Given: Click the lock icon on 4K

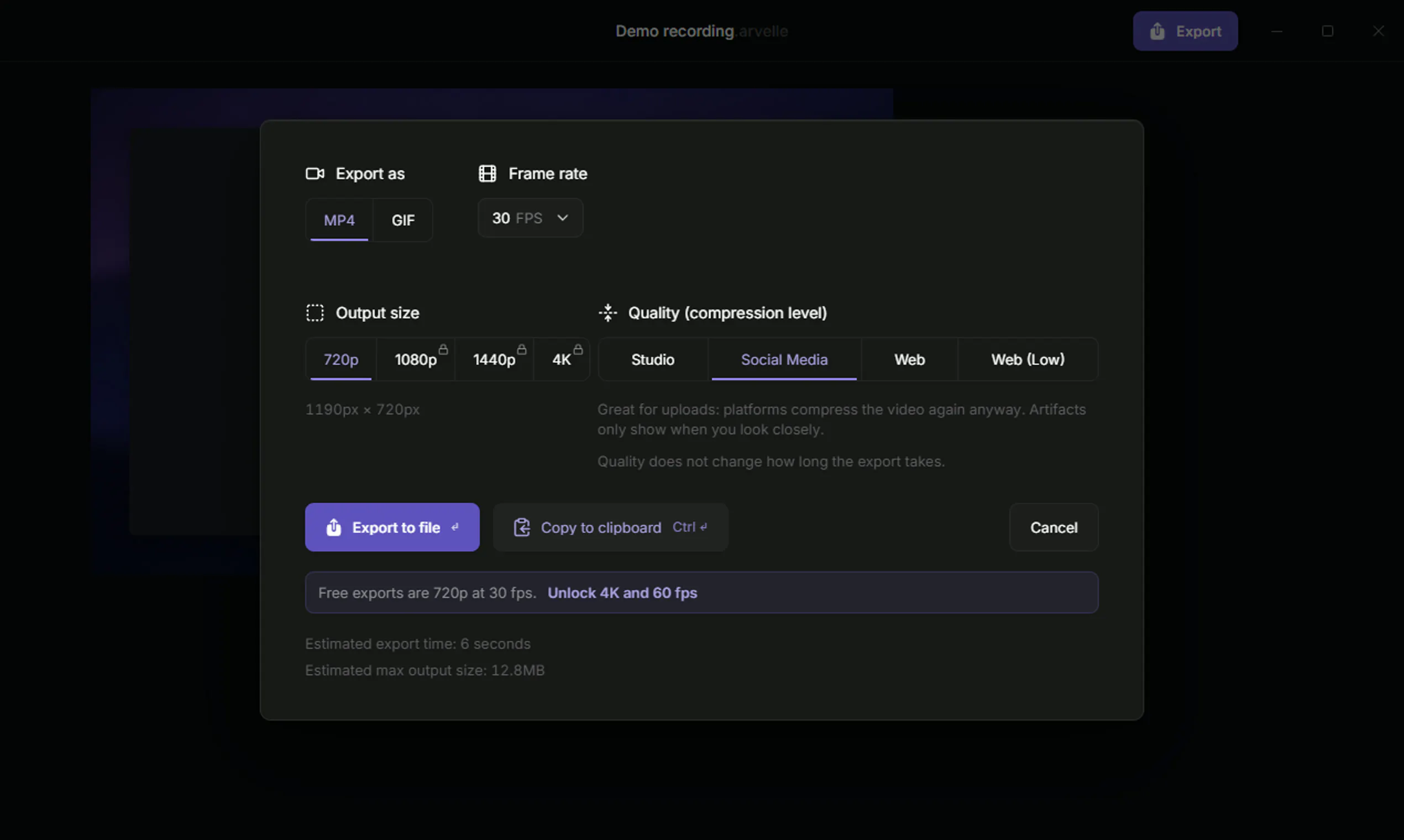Looking at the screenshot, I should [x=578, y=349].
